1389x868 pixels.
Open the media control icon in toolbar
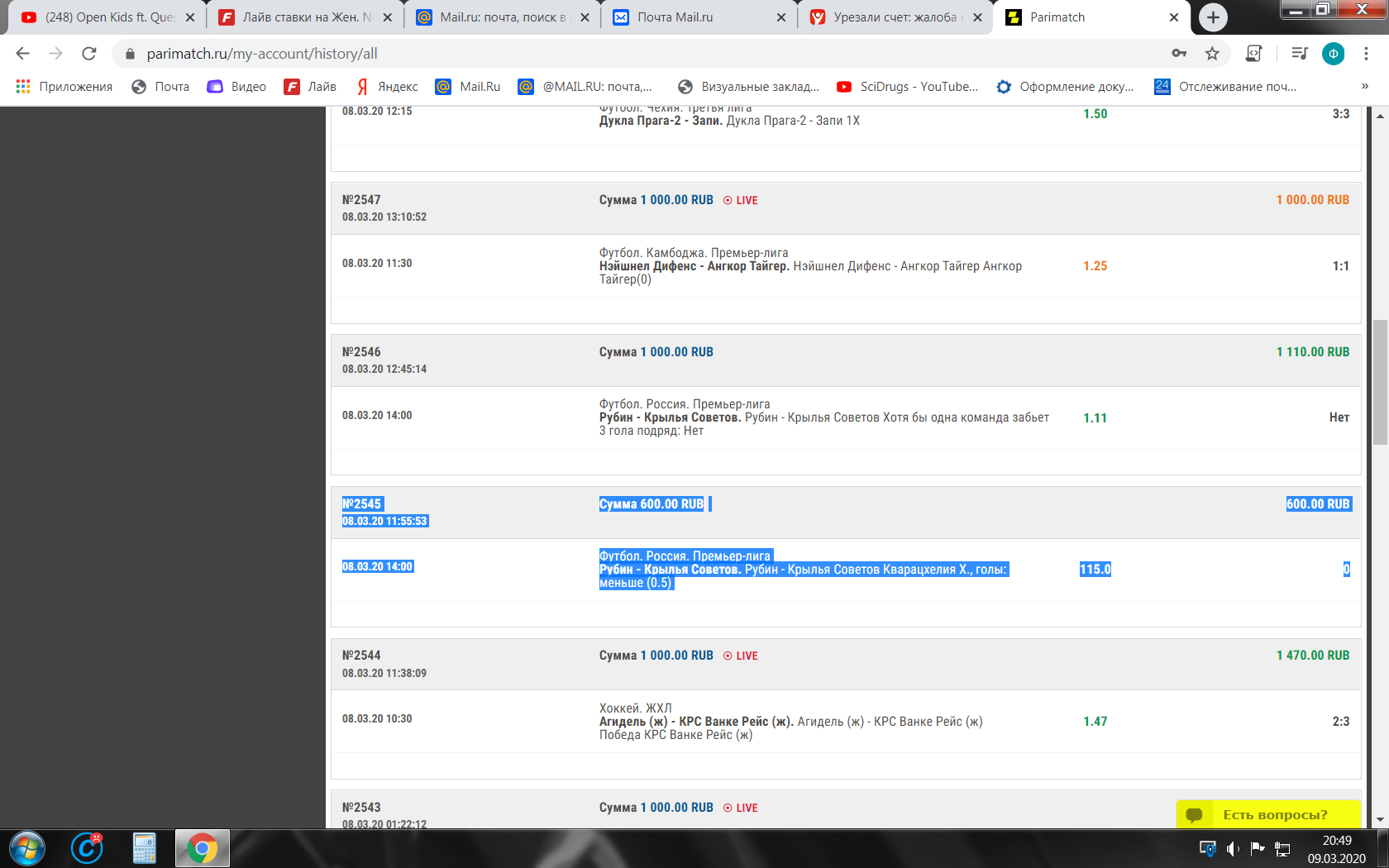pyautogui.click(x=1299, y=54)
